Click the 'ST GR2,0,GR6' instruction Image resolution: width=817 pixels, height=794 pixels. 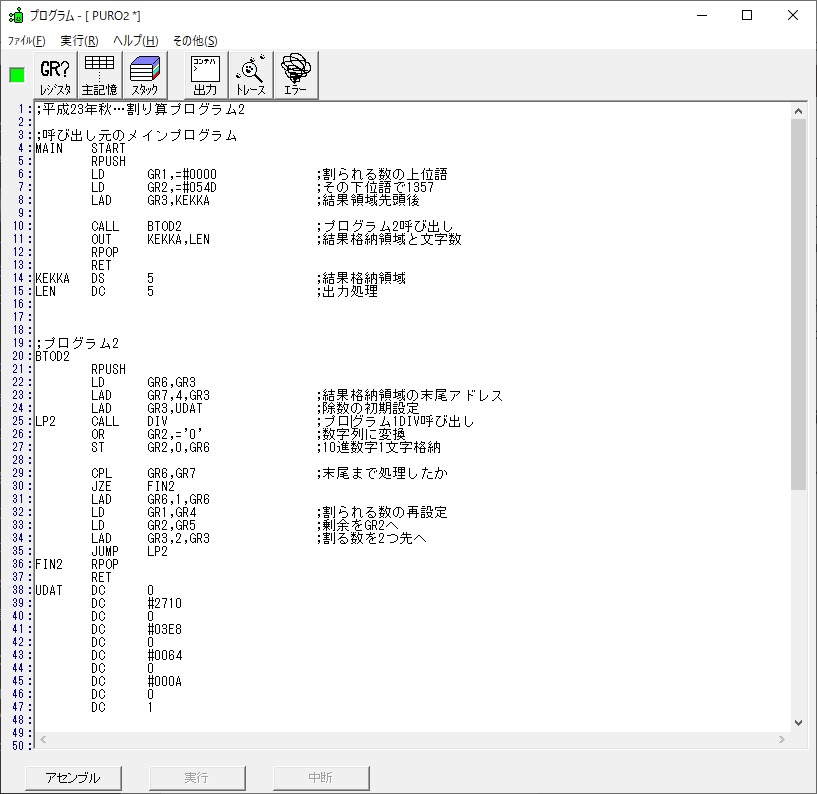[x=151, y=448]
